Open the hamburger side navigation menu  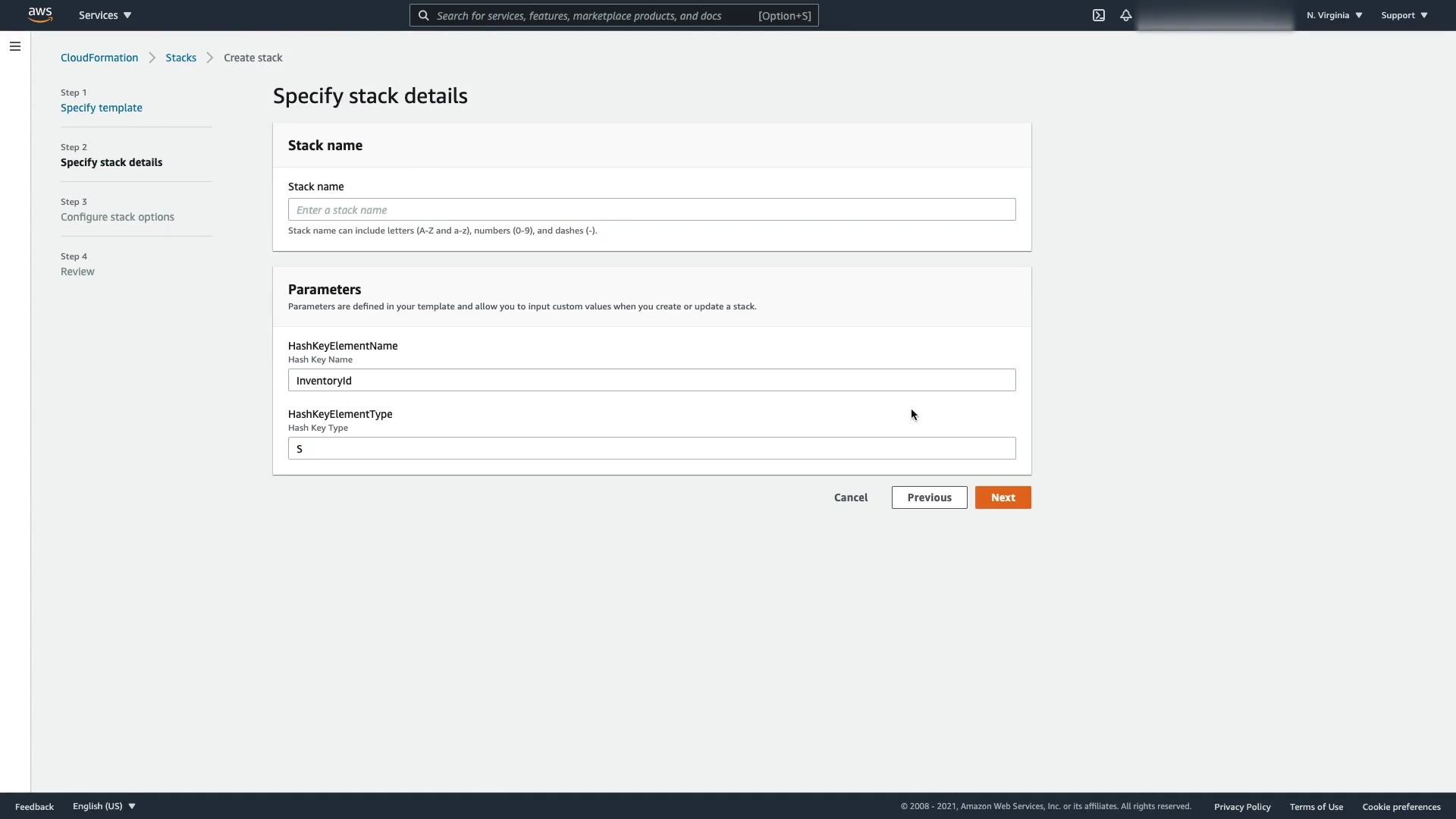click(14, 46)
